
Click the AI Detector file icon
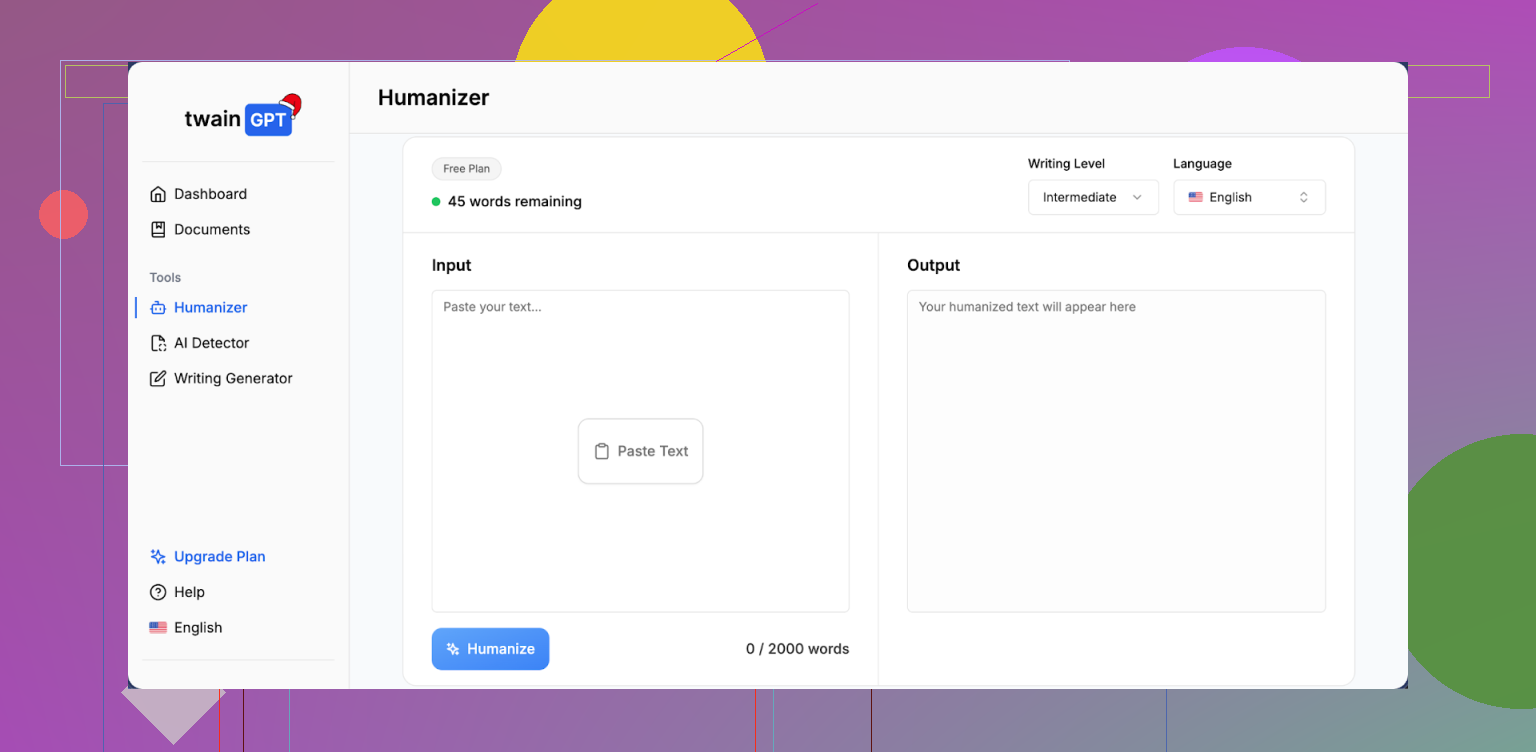tap(158, 343)
